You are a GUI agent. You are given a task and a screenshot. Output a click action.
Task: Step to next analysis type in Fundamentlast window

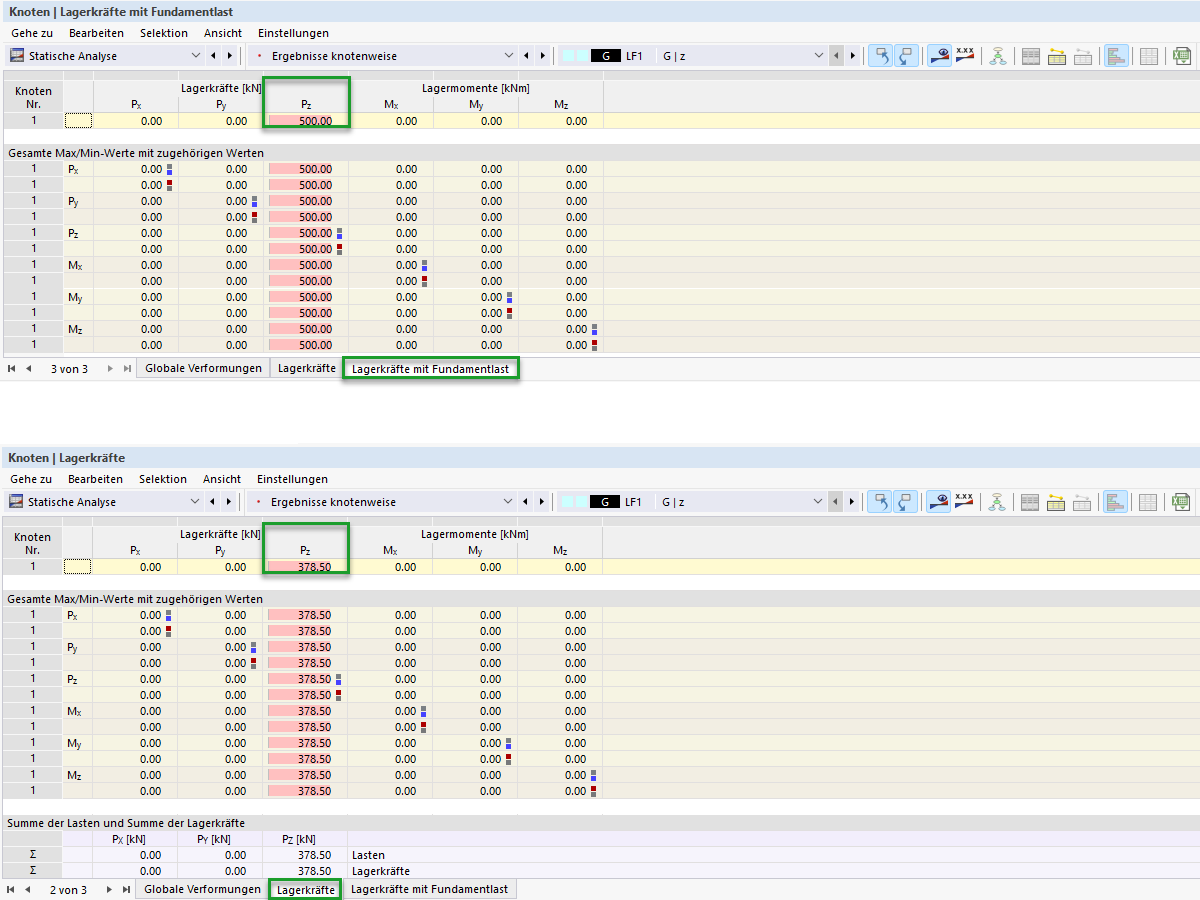229,56
